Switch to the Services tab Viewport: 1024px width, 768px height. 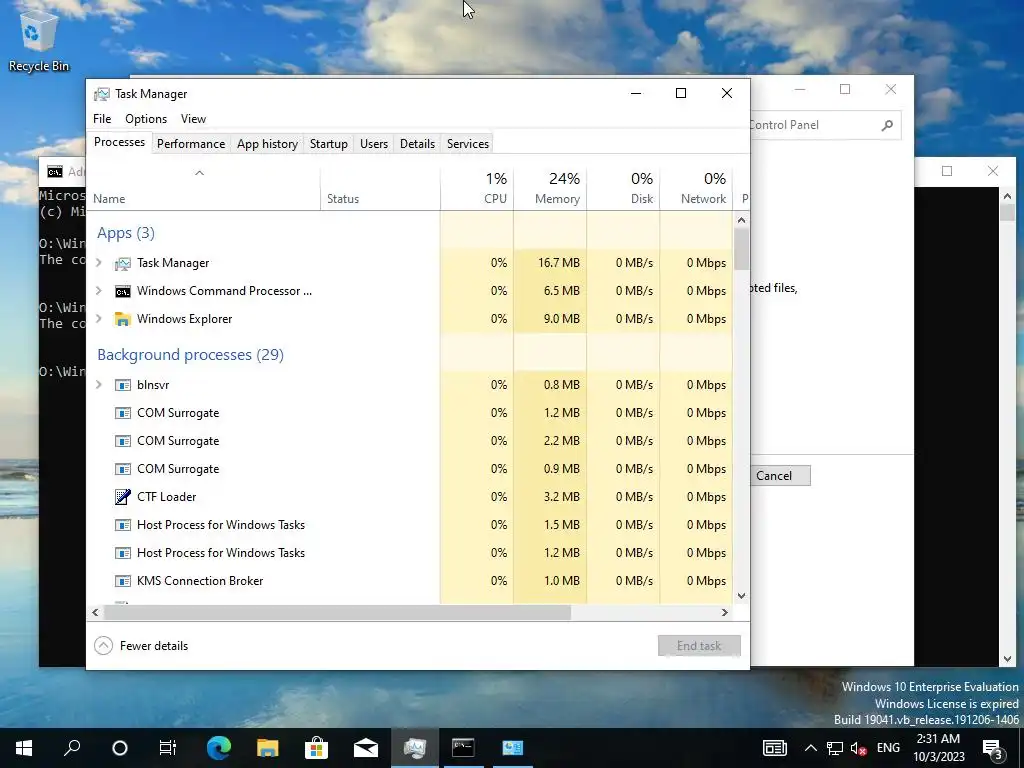(468, 144)
